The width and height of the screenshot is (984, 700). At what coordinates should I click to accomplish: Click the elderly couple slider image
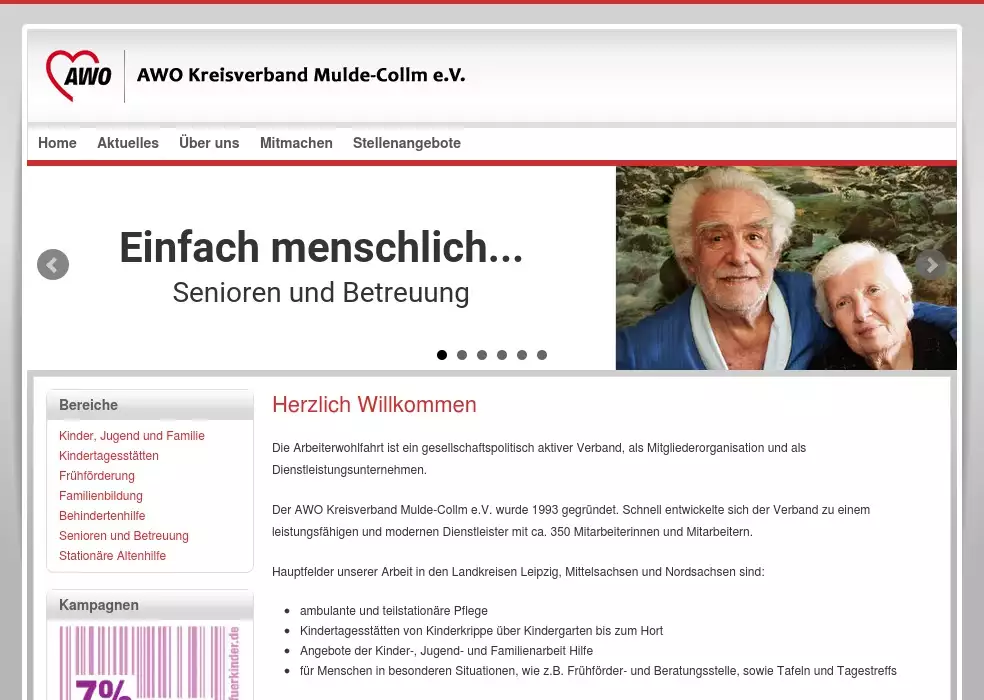pos(785,268)
